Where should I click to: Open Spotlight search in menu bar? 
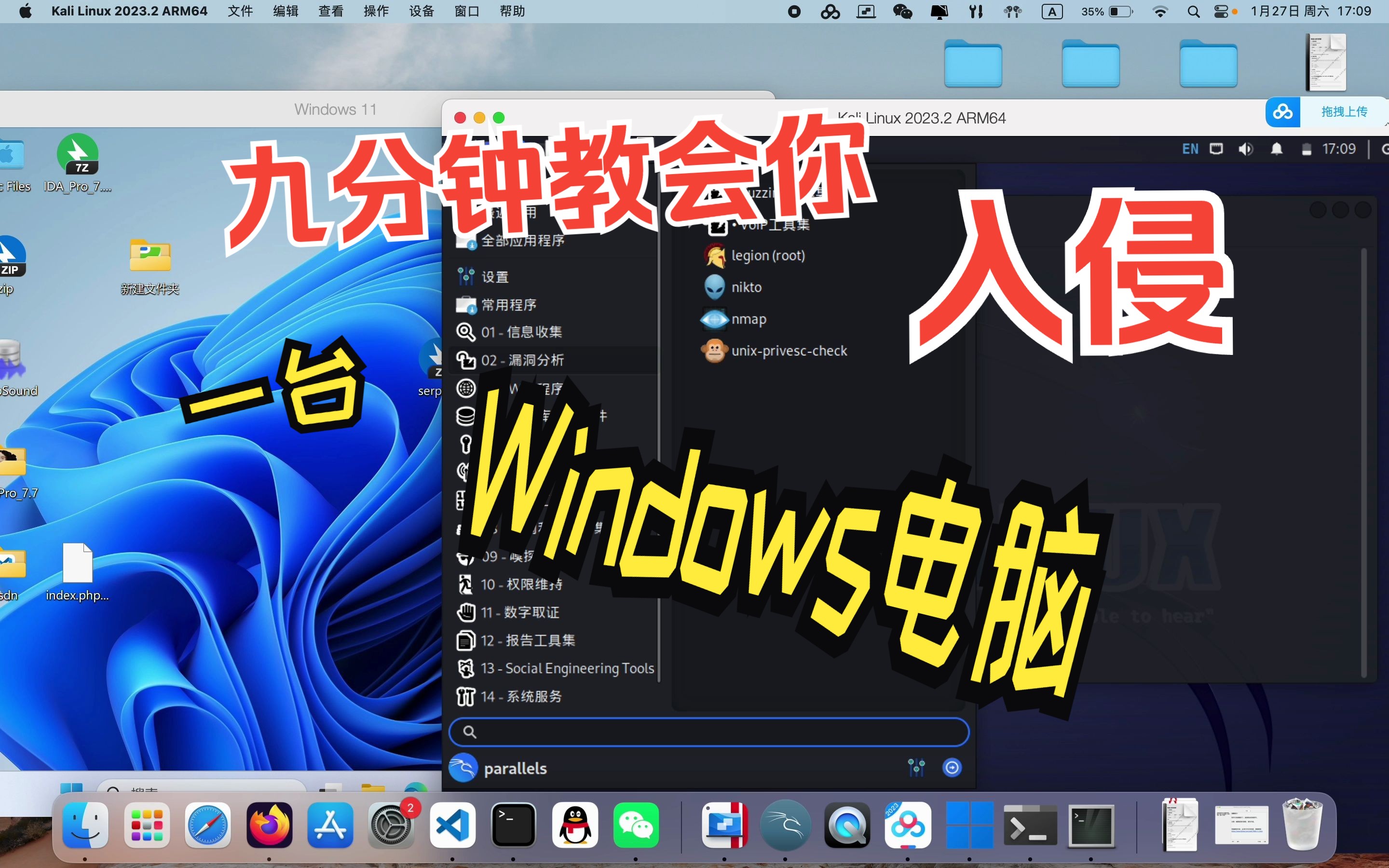click(1193, 12)
